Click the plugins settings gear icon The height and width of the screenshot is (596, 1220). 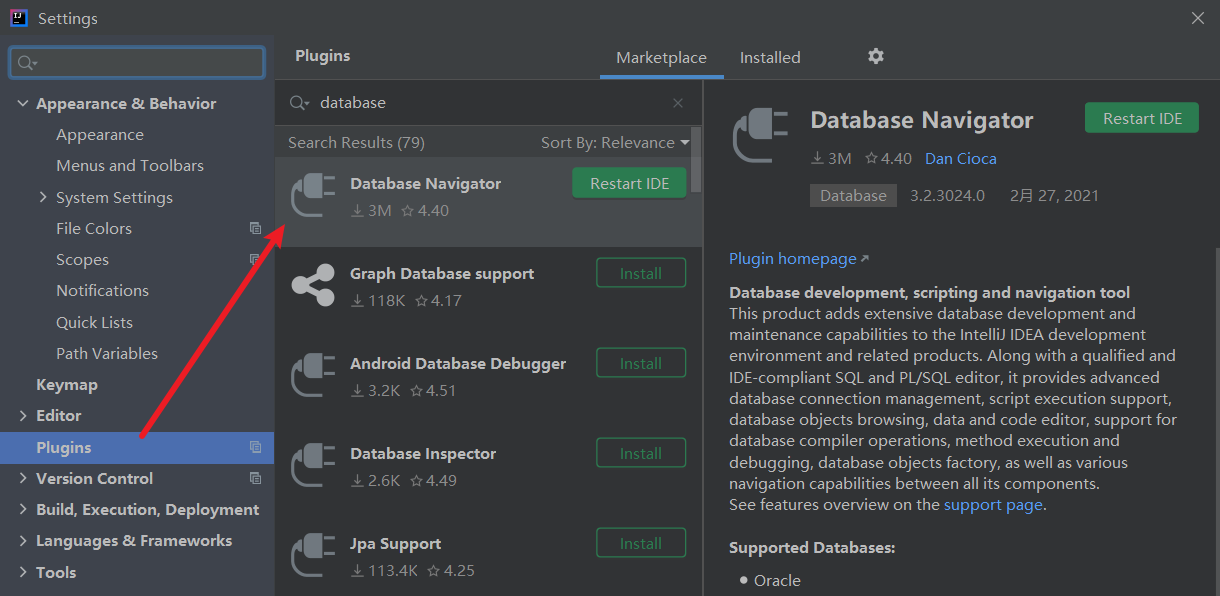pyautogui.click(x=876, y=56)
